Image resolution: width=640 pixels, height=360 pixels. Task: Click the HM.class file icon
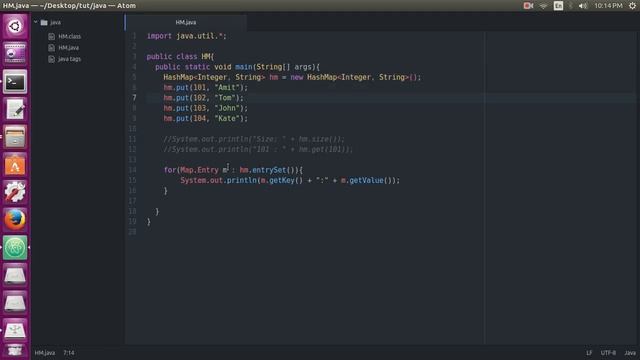51,36
